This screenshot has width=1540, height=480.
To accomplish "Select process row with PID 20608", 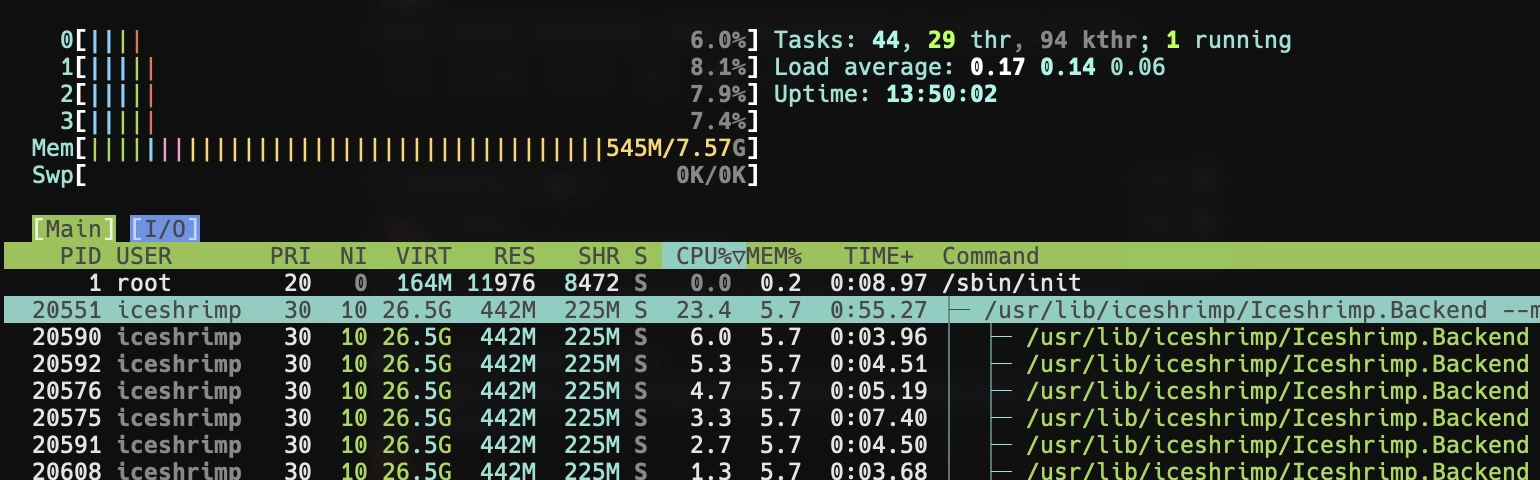I will coord(770,470).
